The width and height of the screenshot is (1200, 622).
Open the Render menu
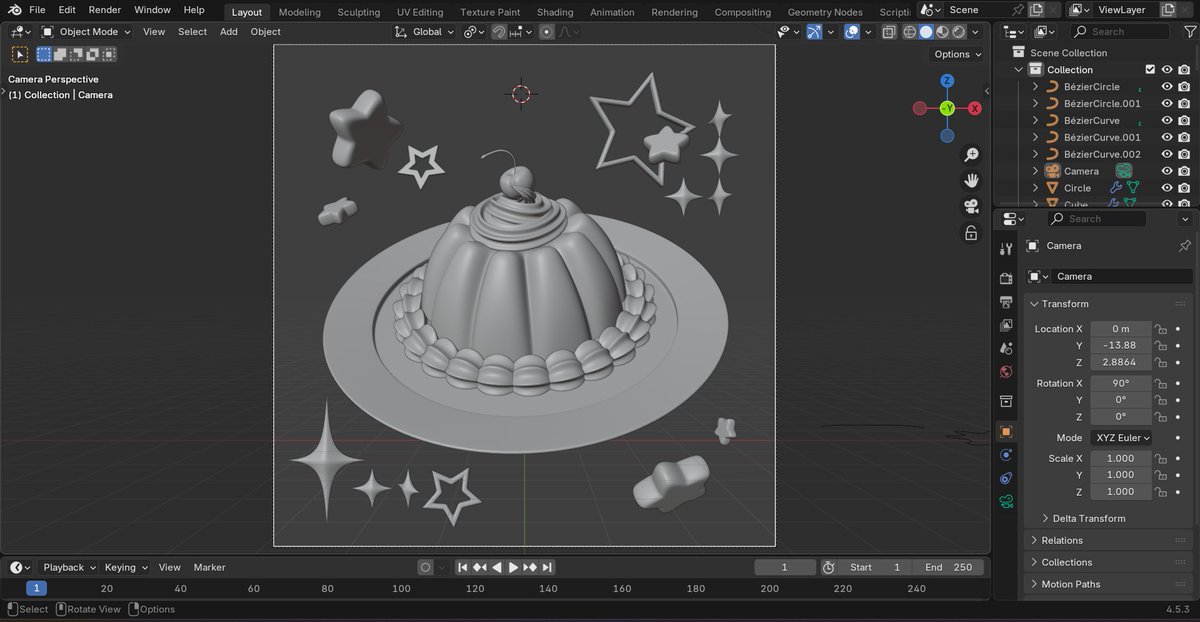click(x=104, y=10)
